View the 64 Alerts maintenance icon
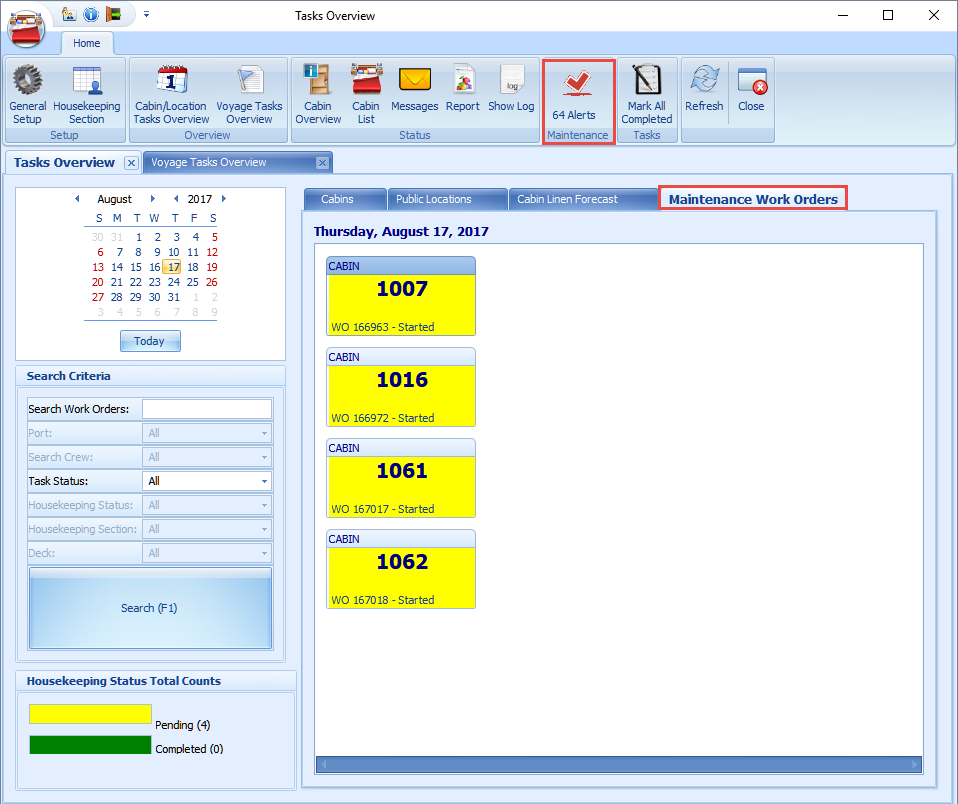The image size is (958, 804). [578, 90]
